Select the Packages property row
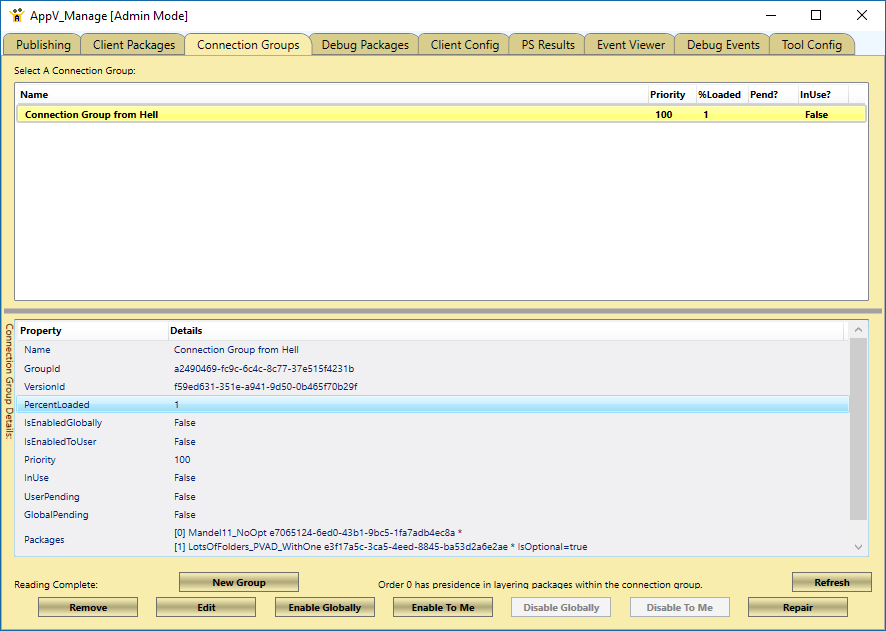 tap(433, 539)
